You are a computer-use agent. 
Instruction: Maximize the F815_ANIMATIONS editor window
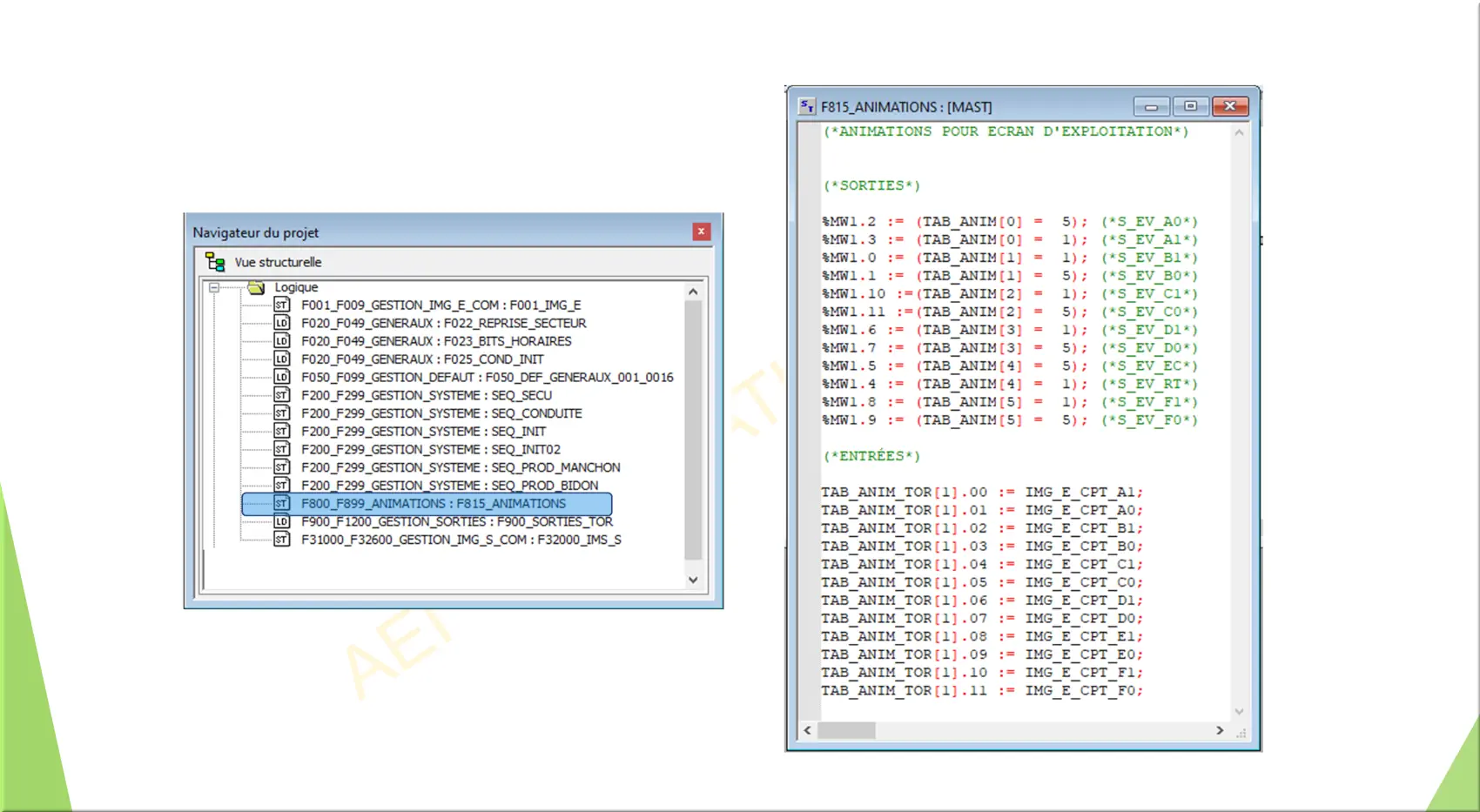tap(1190, 106)
